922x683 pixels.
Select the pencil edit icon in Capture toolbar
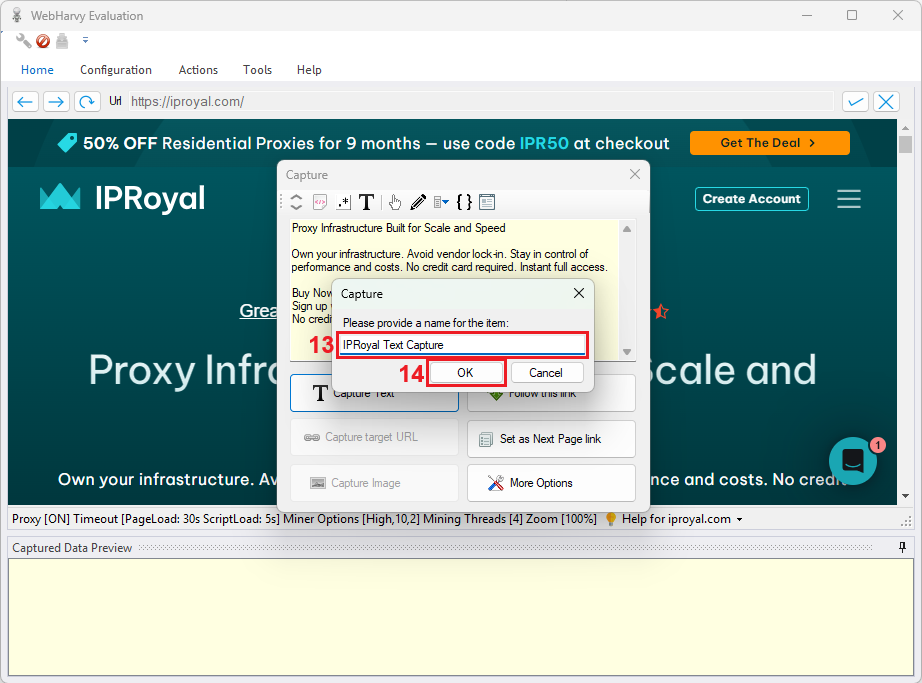point(418,202)
